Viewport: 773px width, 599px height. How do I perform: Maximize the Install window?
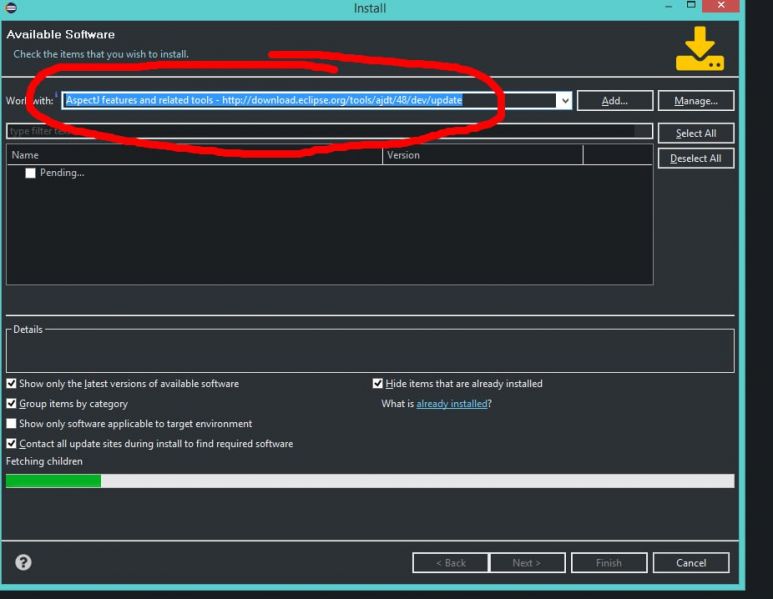click(x=691, y=5)
